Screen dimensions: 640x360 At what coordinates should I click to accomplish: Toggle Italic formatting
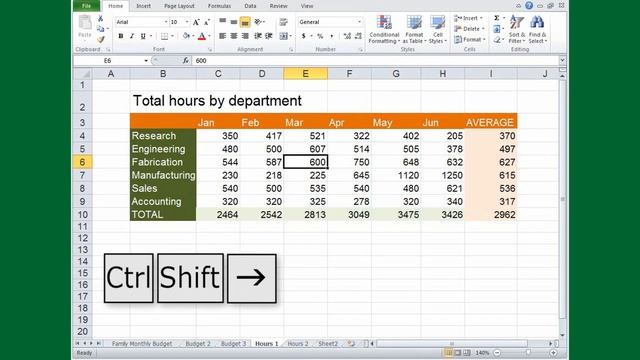pos(132,36)
